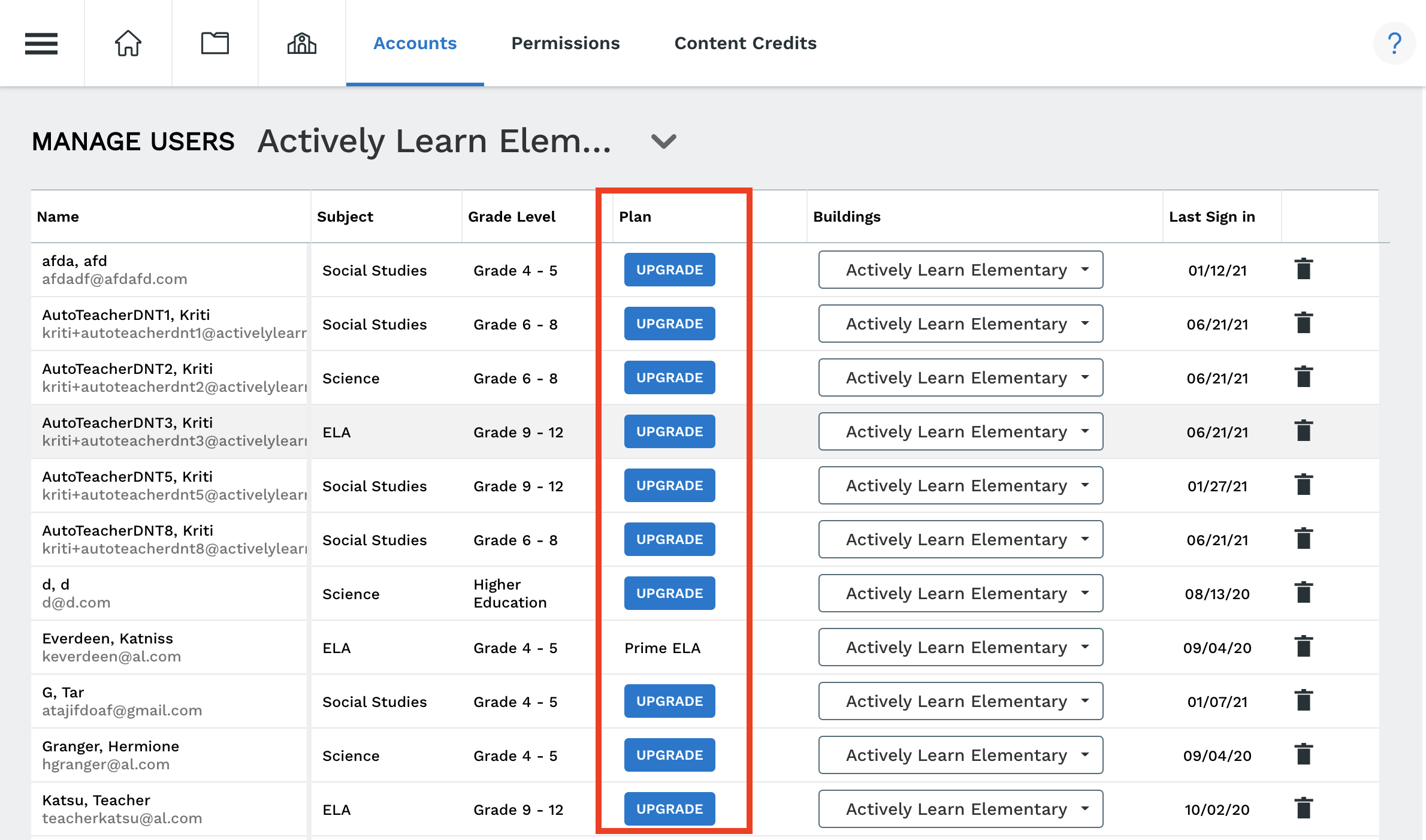Open the folder icon in top bar
The height and width of the screenshot is (840, 1426).
pos(215,44)
